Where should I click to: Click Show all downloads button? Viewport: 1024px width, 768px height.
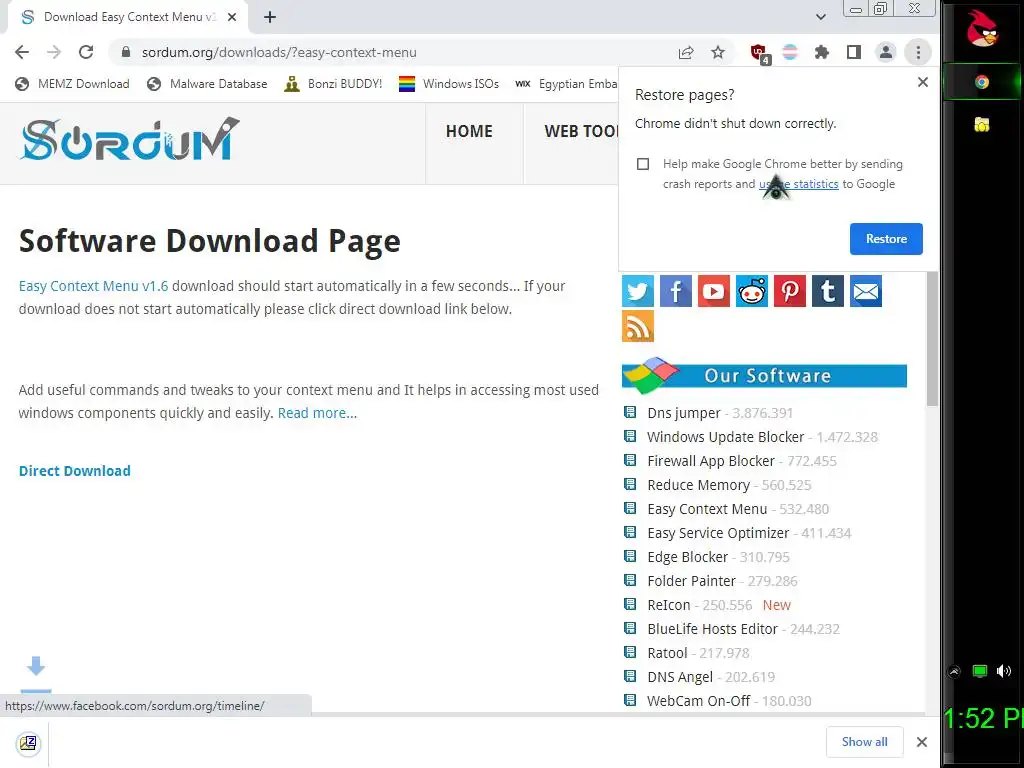click(x=864, y=742)
